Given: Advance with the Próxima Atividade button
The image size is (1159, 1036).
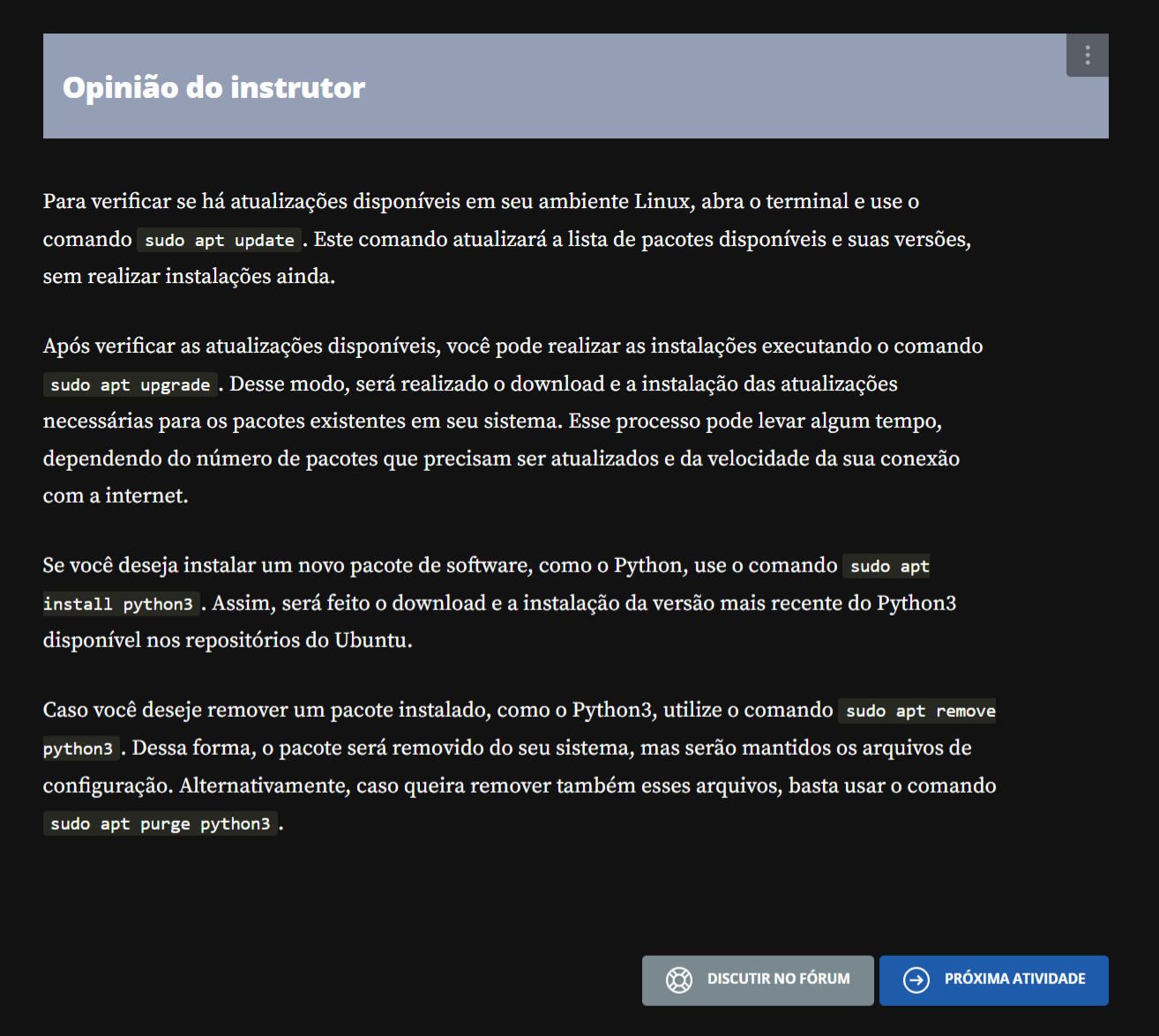Looking at the screenshot, I should point(993,980).
